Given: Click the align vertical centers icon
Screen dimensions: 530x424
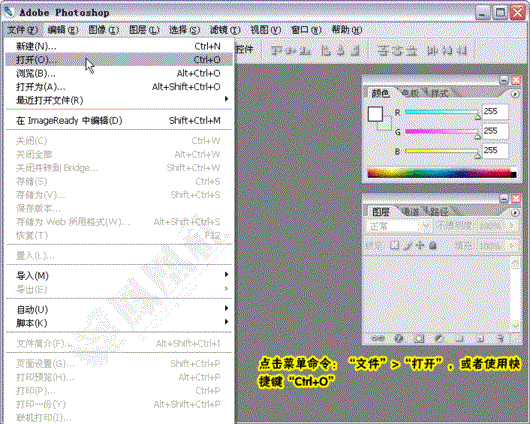Looking at the screenshot, I should pyautogui.click(x=291, y=51).
